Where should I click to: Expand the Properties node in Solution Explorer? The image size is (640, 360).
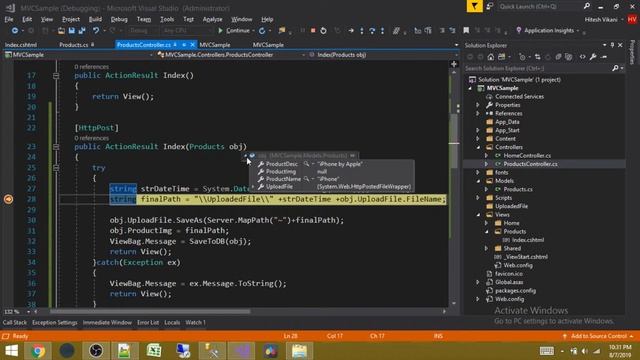click(478, 105)
